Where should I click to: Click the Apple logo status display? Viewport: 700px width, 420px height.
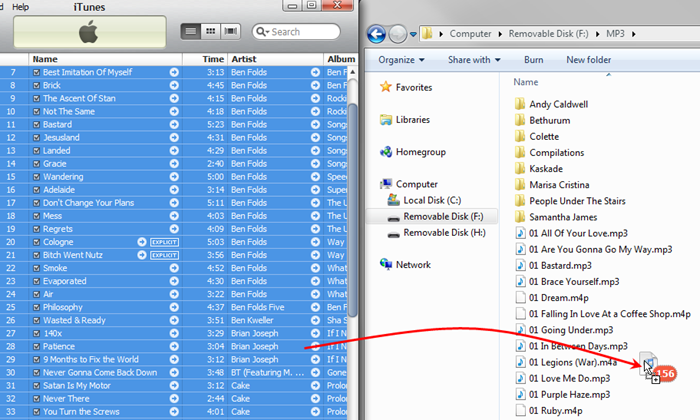(90, 32)
